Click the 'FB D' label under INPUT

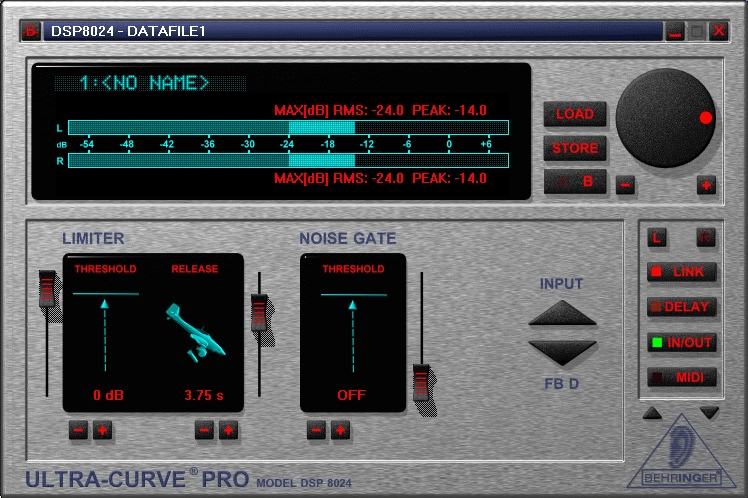pos(561,384)
